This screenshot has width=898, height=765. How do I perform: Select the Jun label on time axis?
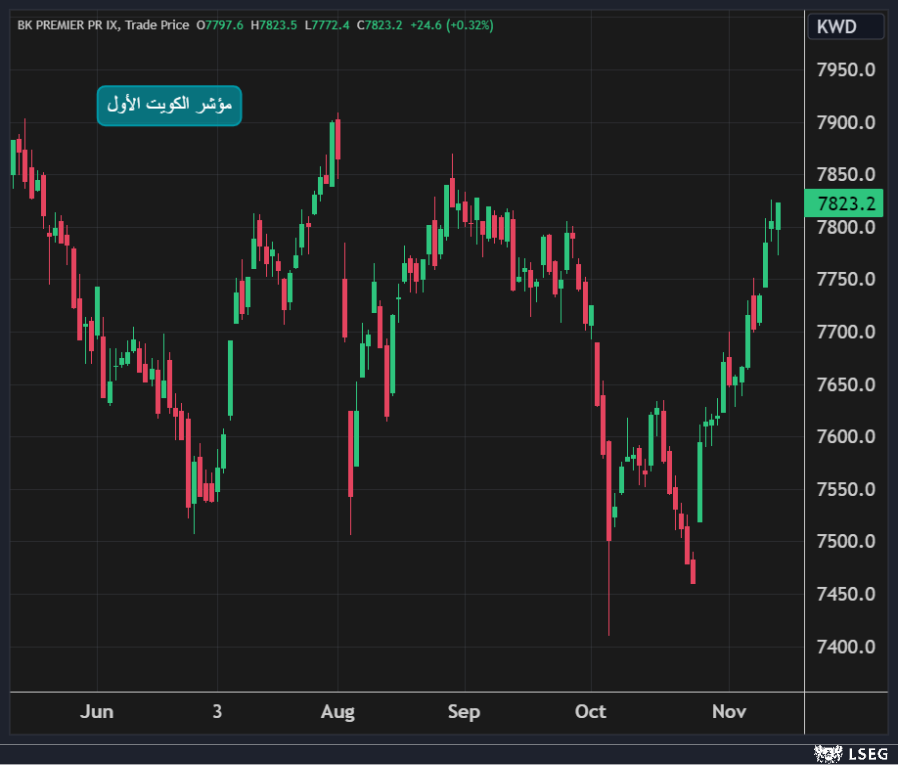click(x=96, y=712)
